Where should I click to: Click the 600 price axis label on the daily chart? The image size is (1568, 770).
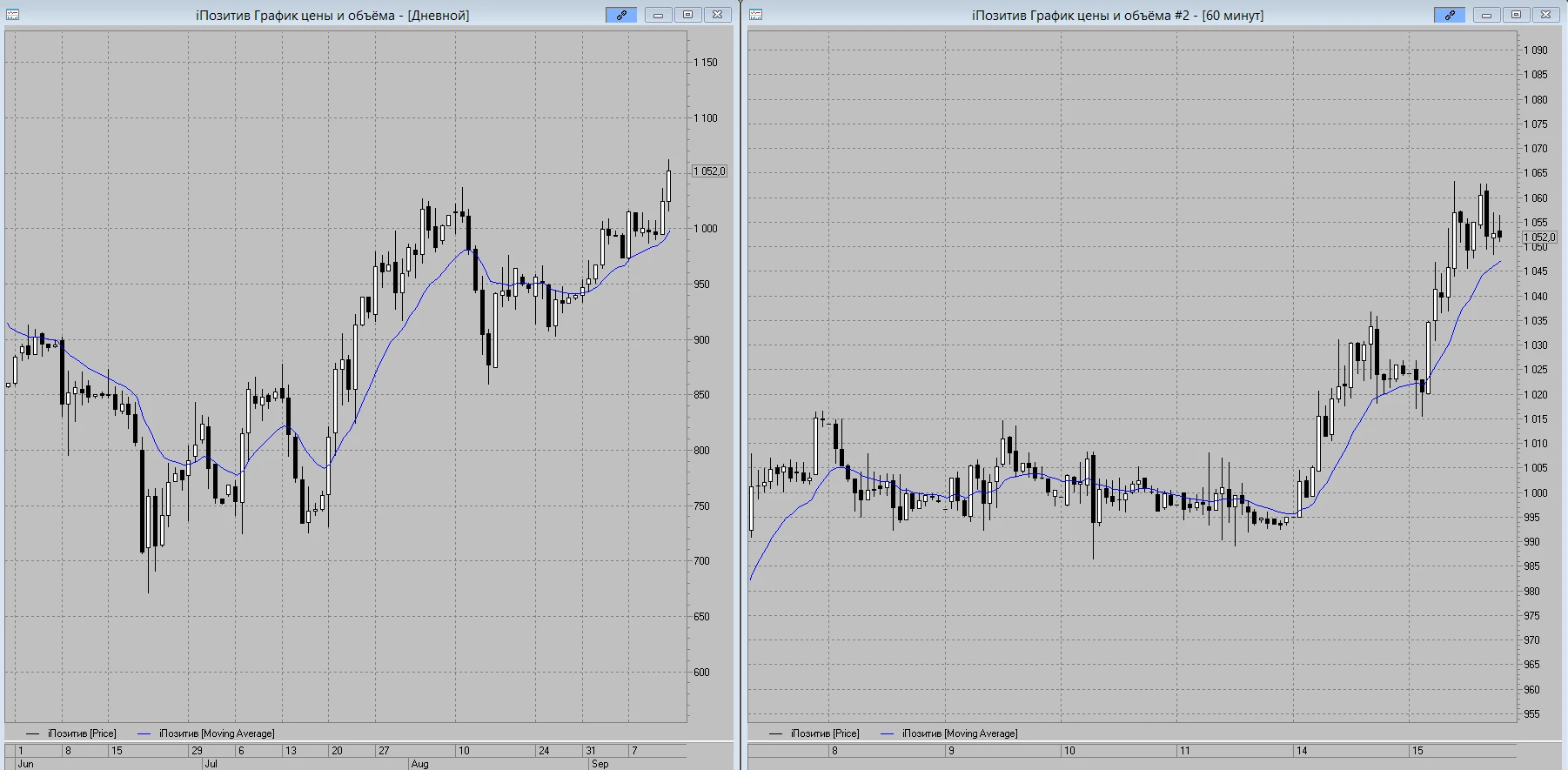pyautogui.click(x=701, y=673)
